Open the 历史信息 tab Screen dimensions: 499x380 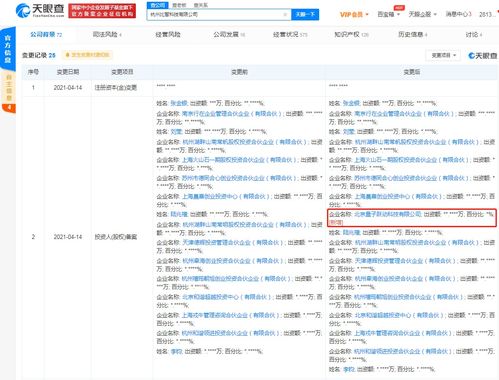[413, 34]
